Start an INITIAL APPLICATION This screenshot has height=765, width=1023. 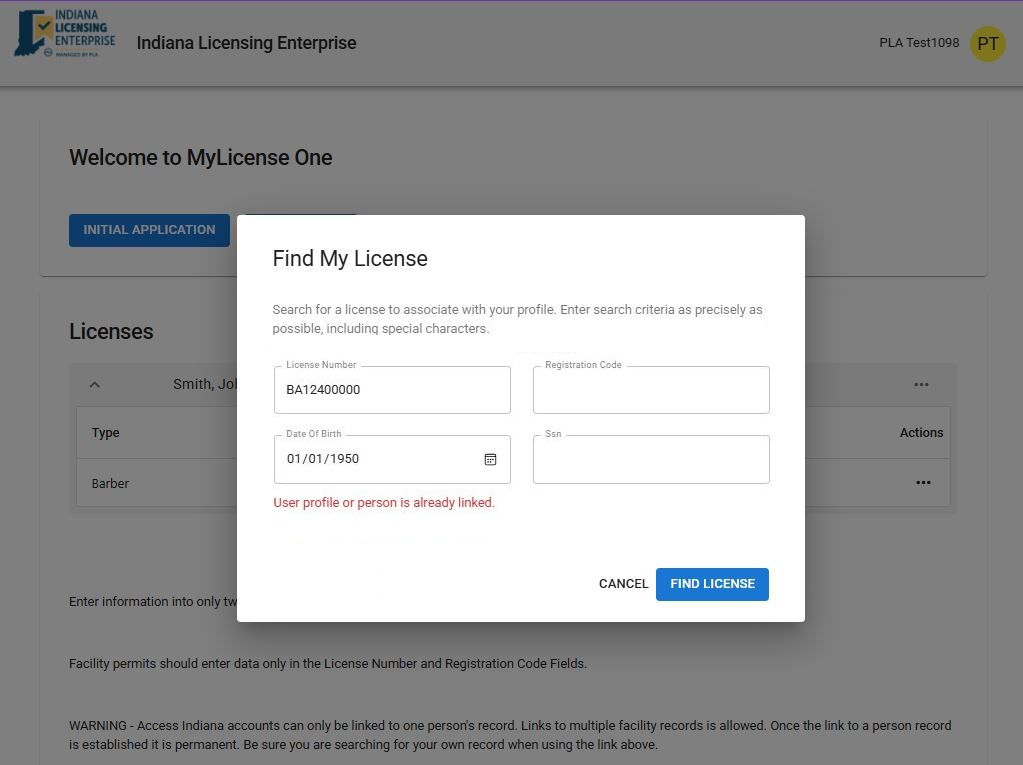point(149,230)
